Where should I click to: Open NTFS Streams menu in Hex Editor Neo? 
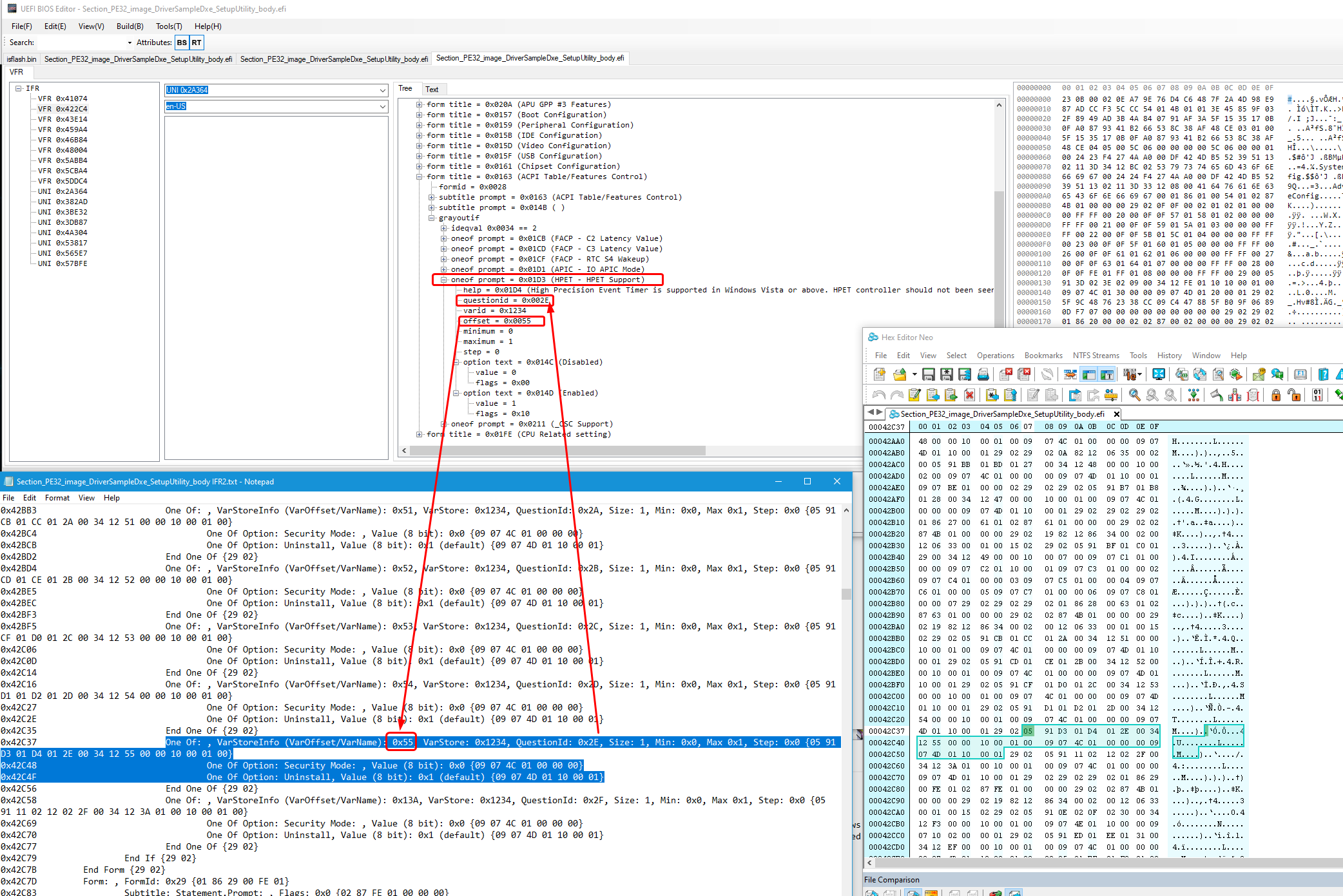pyautogui.click(x=1096, y=356)
